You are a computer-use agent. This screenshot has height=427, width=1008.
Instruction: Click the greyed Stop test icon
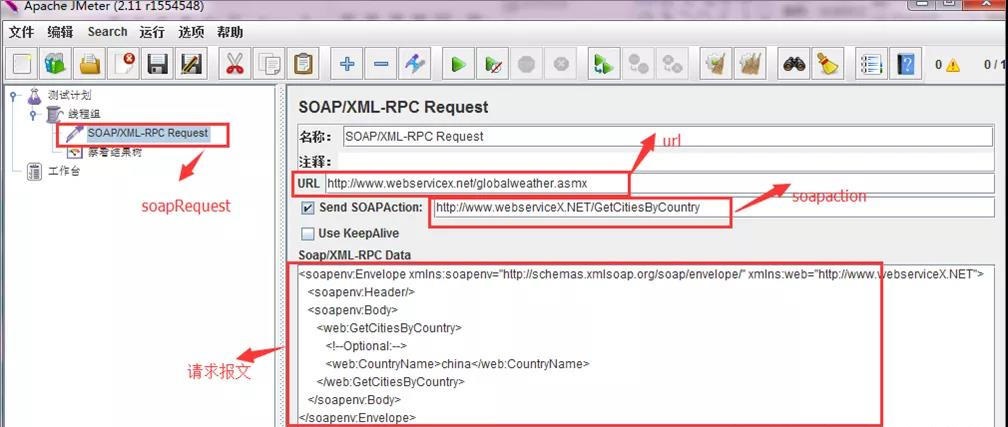(526, 64)
